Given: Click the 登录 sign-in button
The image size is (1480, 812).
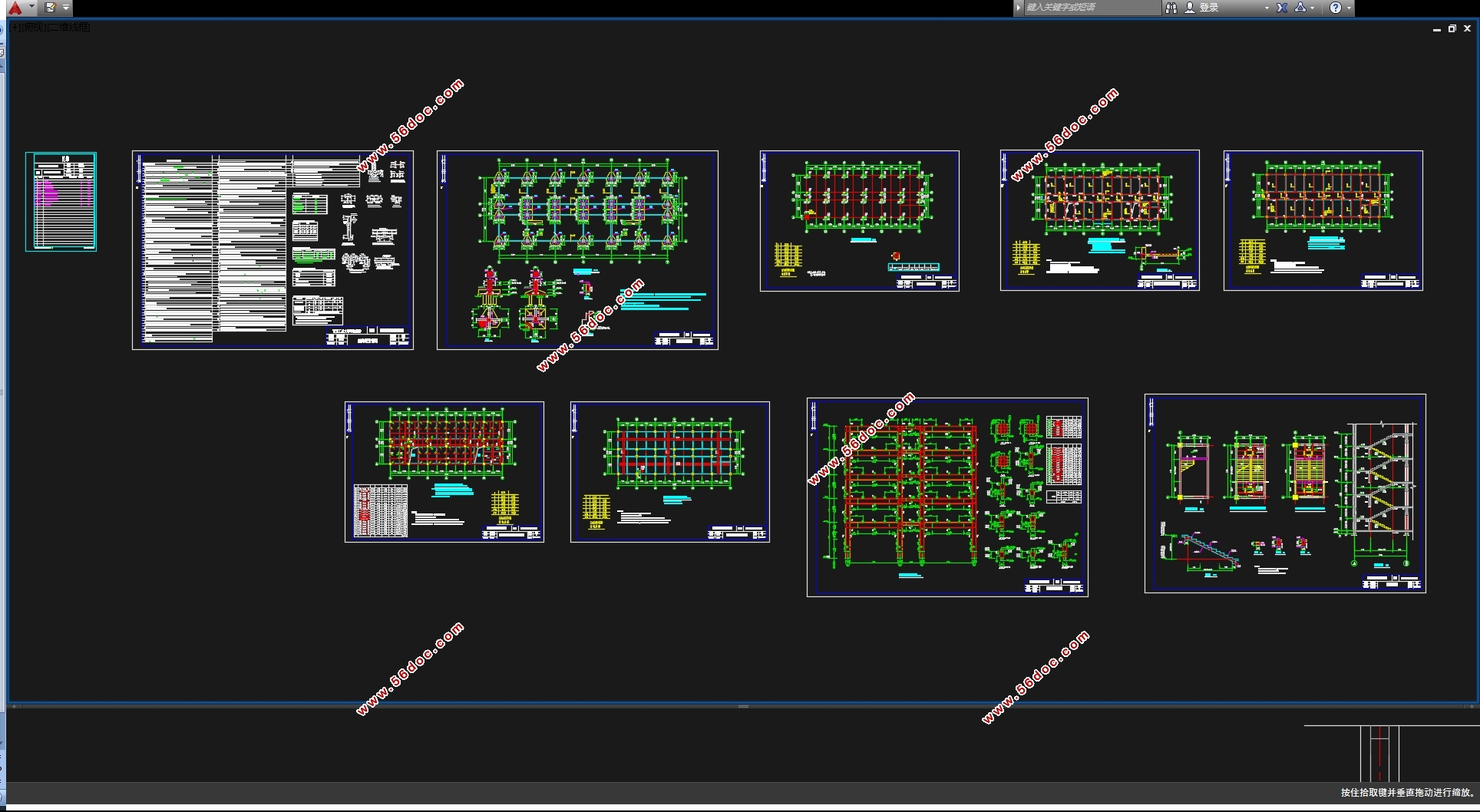Looking at the screenshot, I should [1209, 8].
